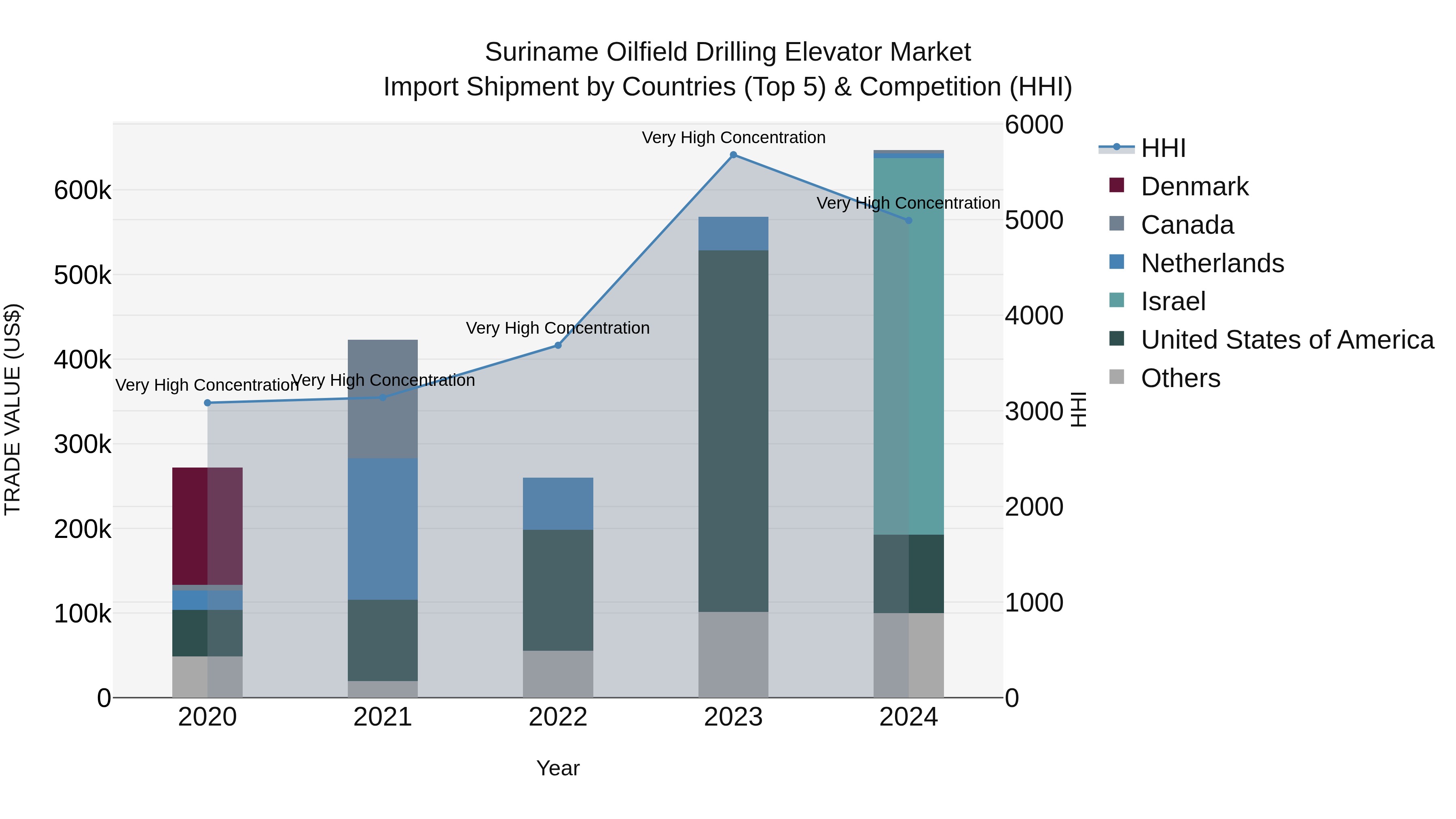Click the 5000 HHI axis tick label
The width and height of the screenshot is (1456, 819).
pos(1034,220)
